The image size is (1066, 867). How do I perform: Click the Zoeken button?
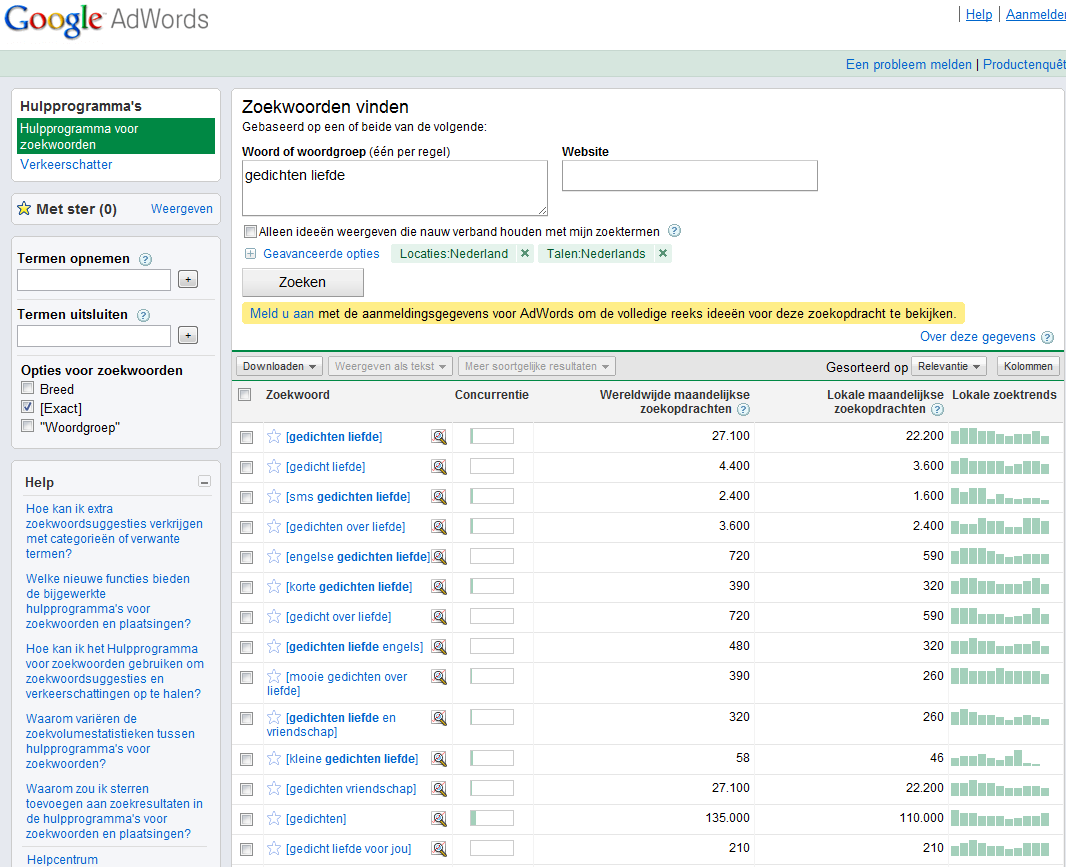pyautogui.click(x=303, y=282)
